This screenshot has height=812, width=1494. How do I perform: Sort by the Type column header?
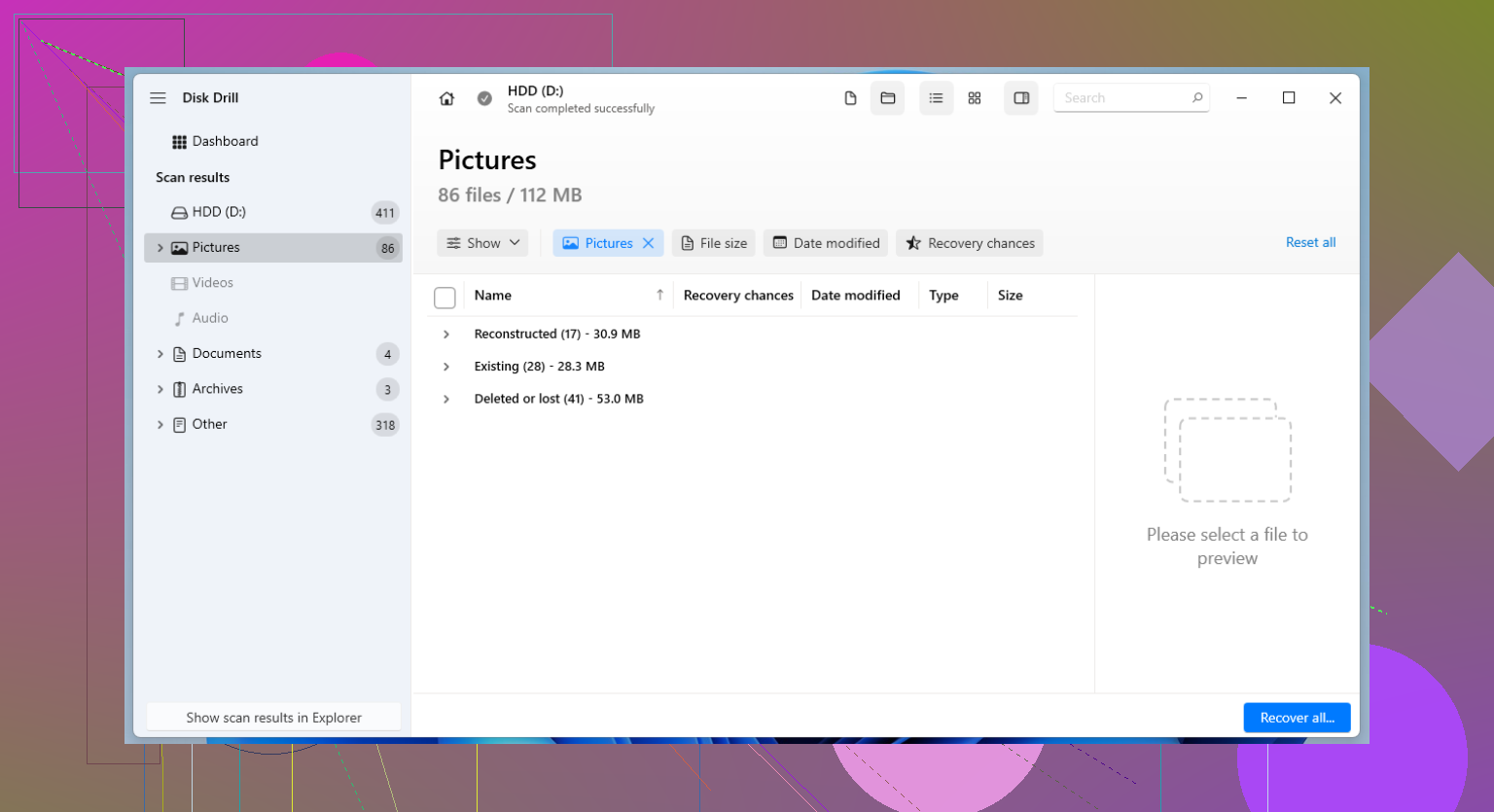(943, 296)
